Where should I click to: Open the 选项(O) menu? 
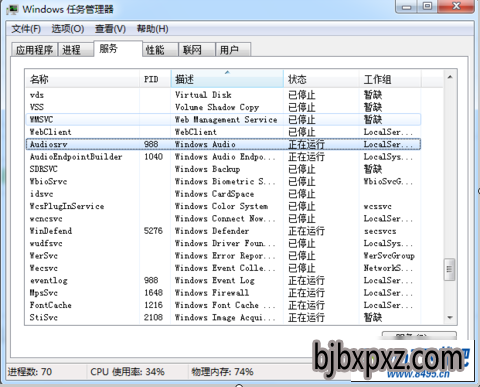(x=68, y=29)
